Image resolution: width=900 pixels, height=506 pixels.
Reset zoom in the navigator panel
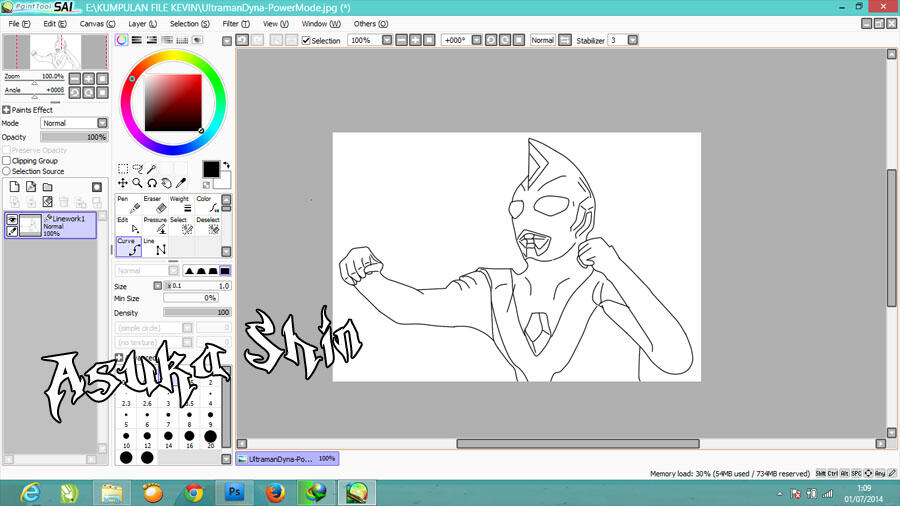click(102, 79)
